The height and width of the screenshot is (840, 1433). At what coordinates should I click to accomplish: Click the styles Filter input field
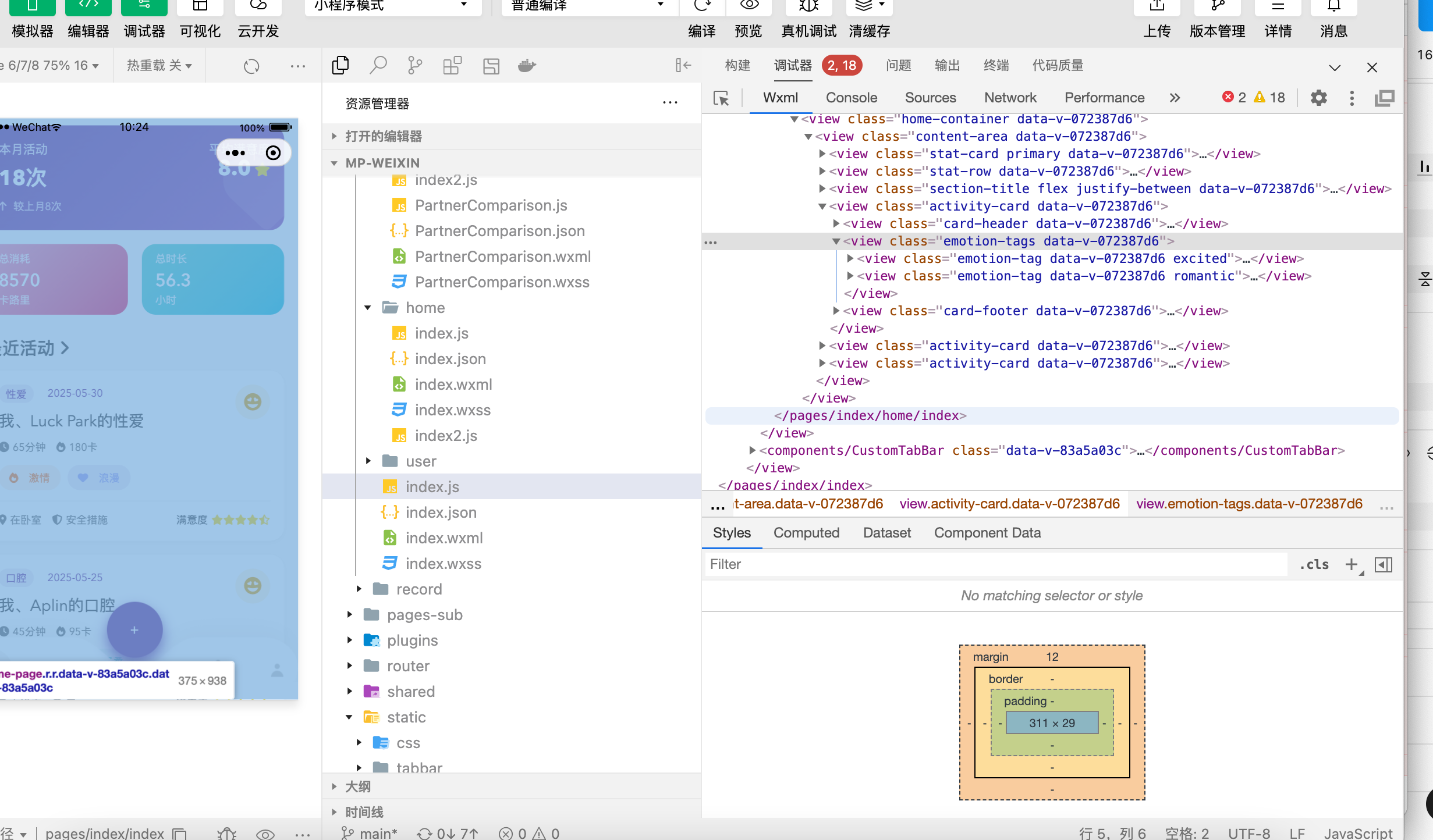995,564
